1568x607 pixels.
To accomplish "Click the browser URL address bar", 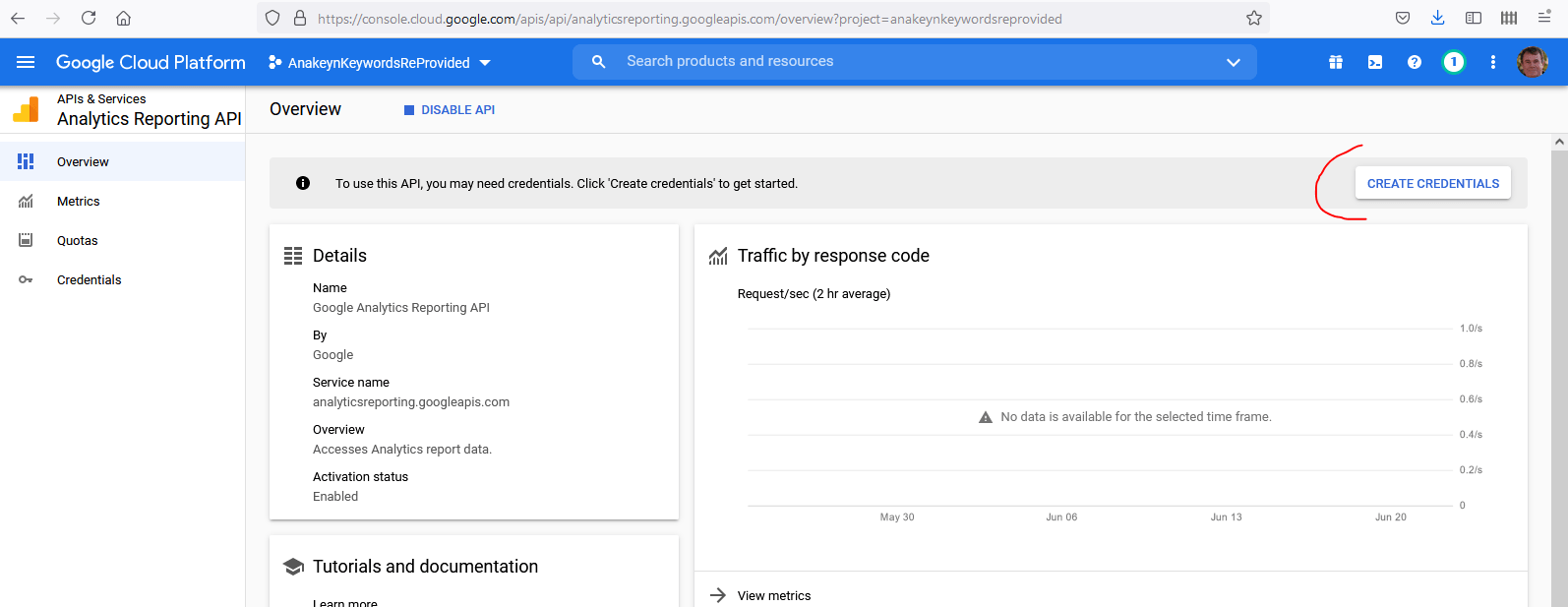I will pos(762,18).
